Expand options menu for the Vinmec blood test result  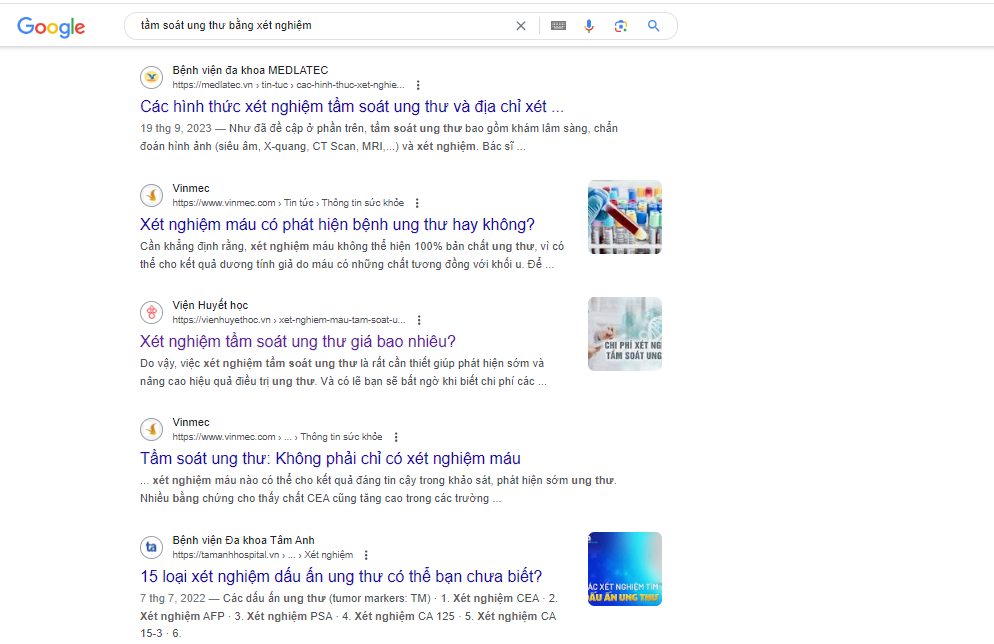pos(418,202)
